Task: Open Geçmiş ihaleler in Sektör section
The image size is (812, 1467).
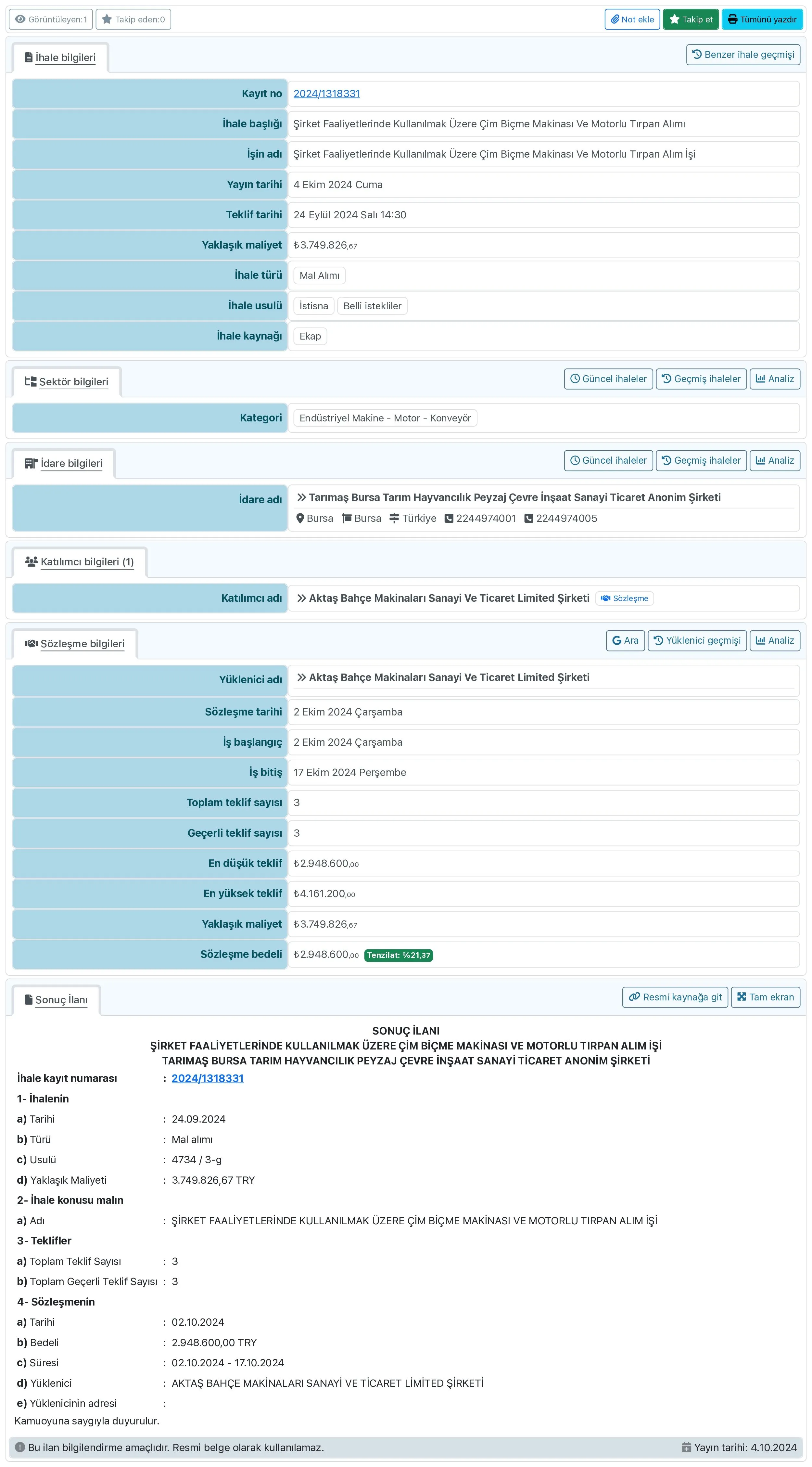Action: tap(701, 379)
